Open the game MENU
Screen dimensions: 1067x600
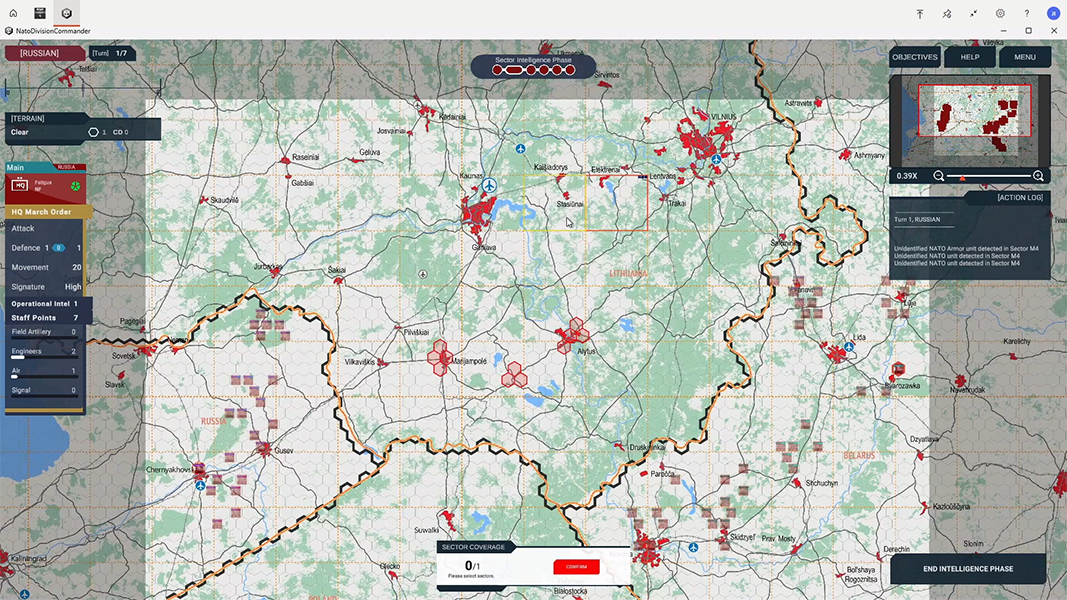click(1024, 57)
